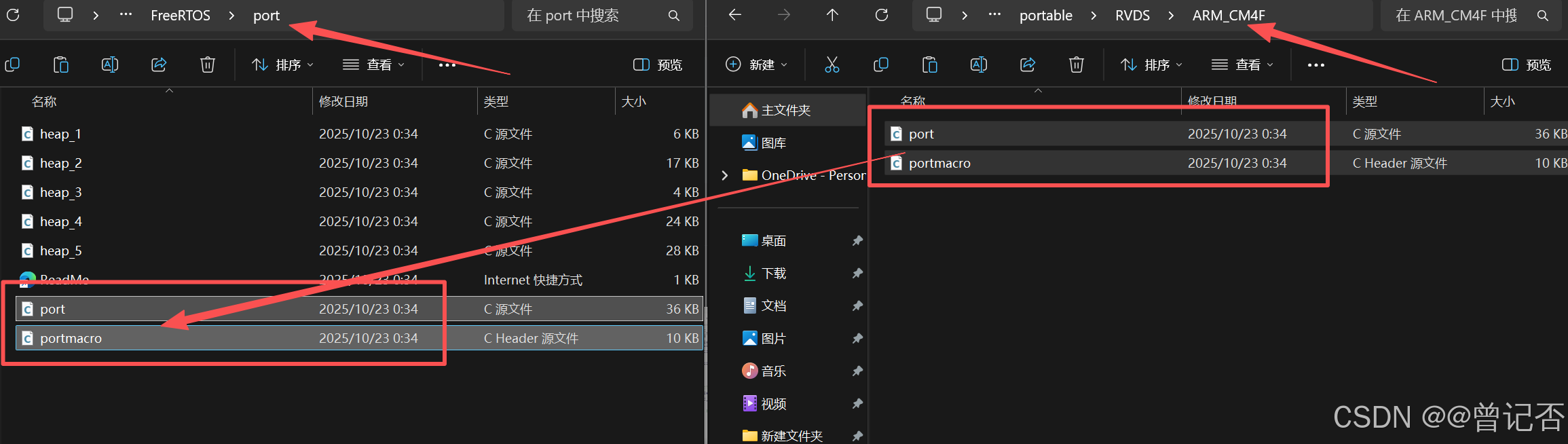Expand OneDrive node in navigation pane
The height and width of the screenshot is (444, 1568).
[725, 175]
